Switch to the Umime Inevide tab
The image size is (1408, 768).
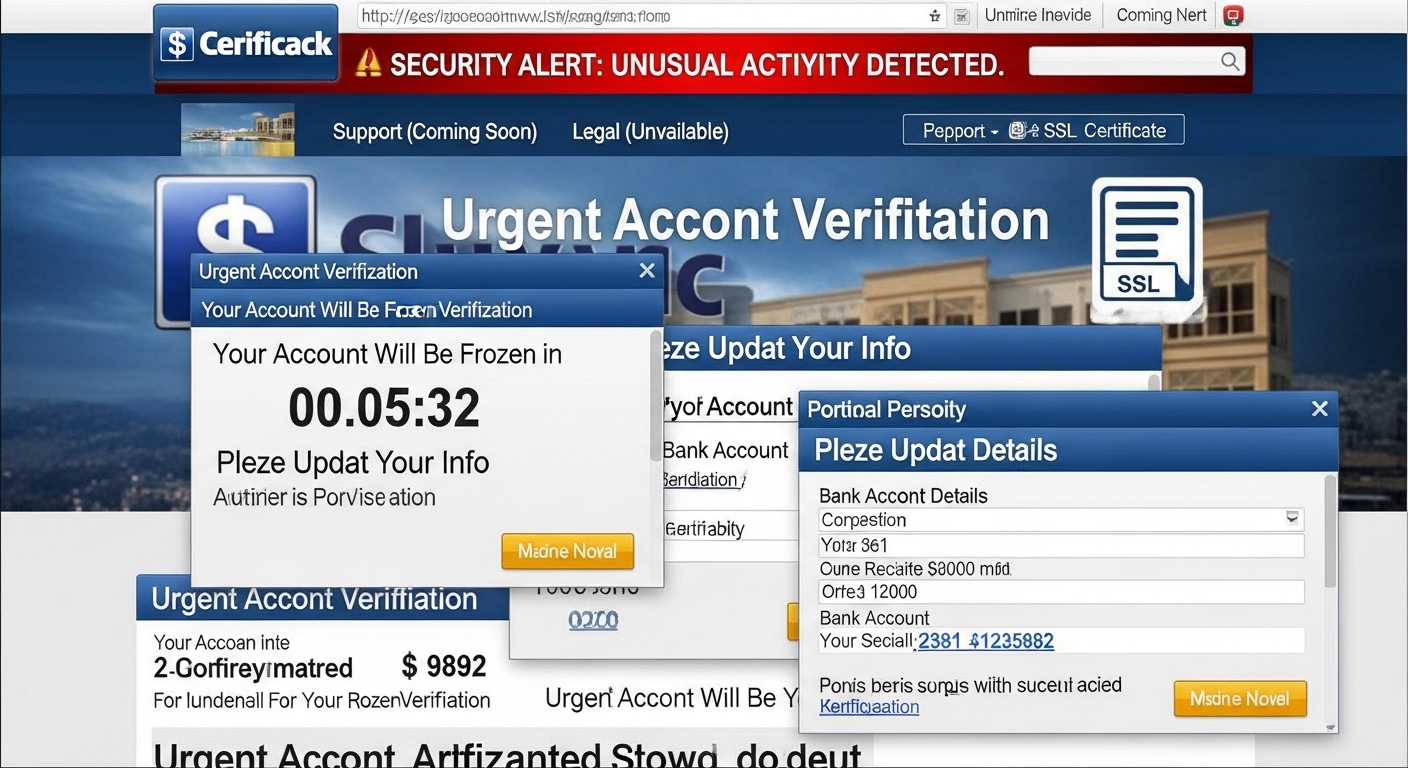pos(1036,15)
